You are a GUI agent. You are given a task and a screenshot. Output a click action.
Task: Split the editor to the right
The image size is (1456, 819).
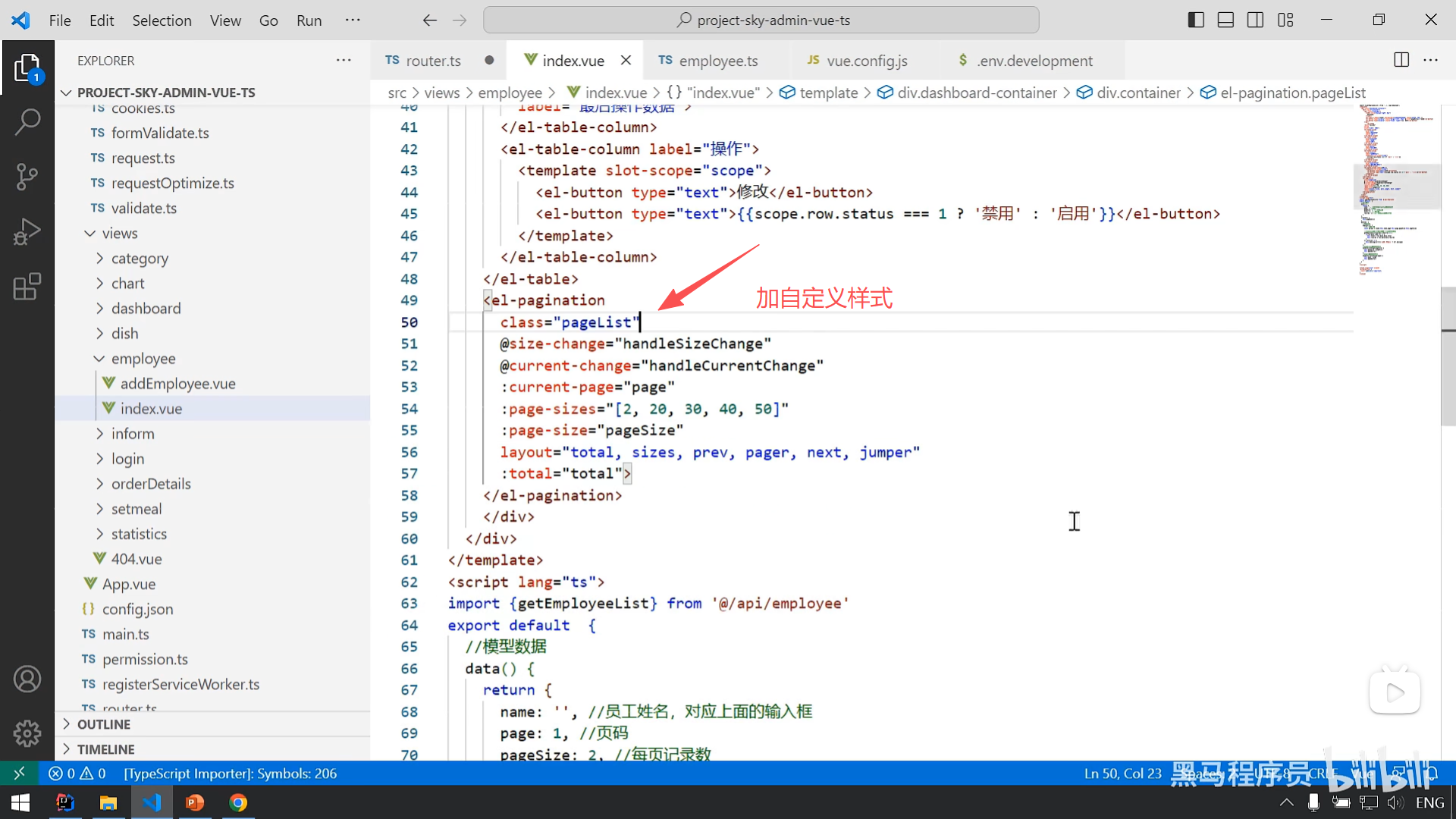tap(1401, 60)
